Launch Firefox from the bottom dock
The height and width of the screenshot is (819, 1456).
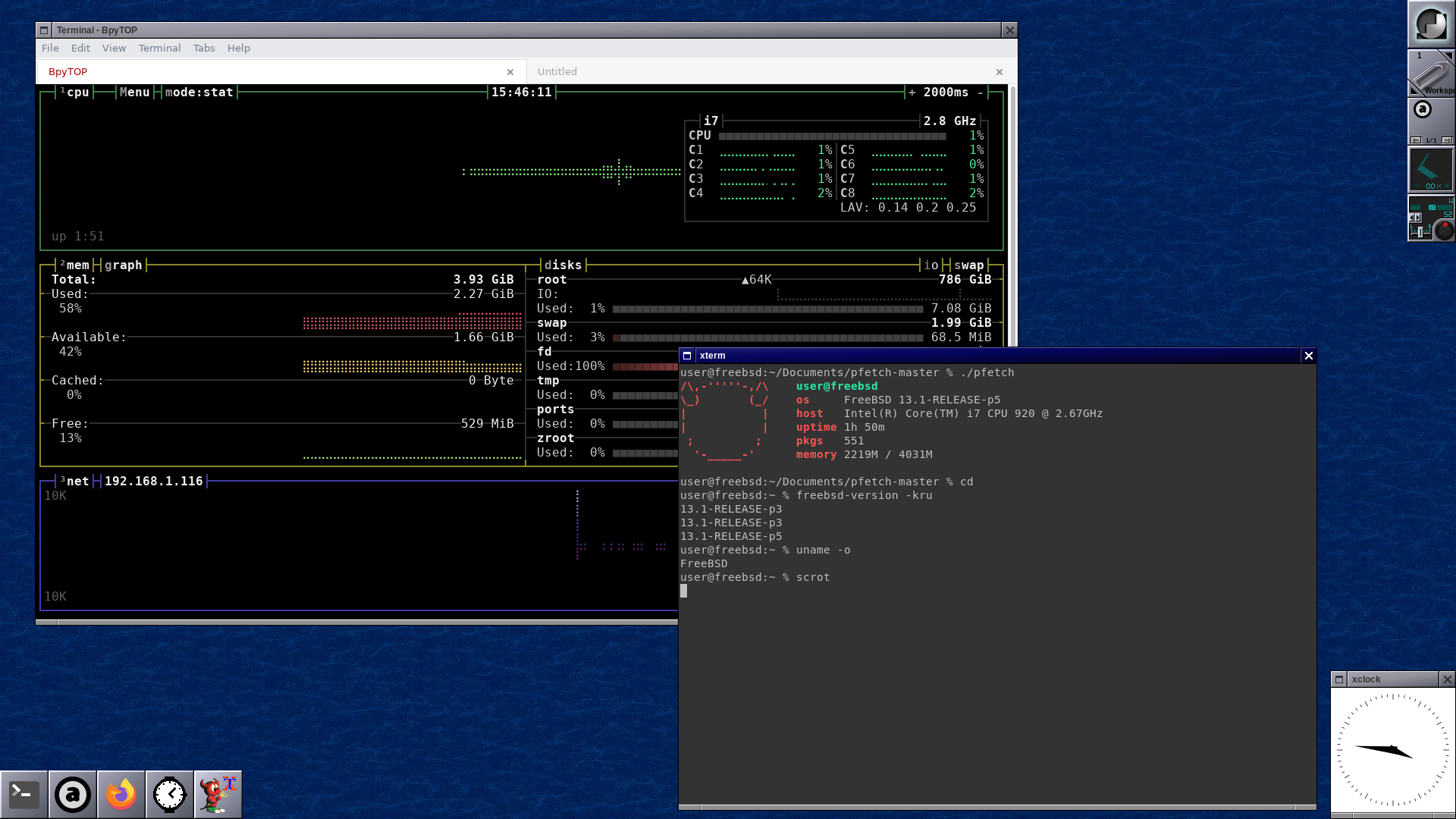pyautogui.click(x=121, y=795)
